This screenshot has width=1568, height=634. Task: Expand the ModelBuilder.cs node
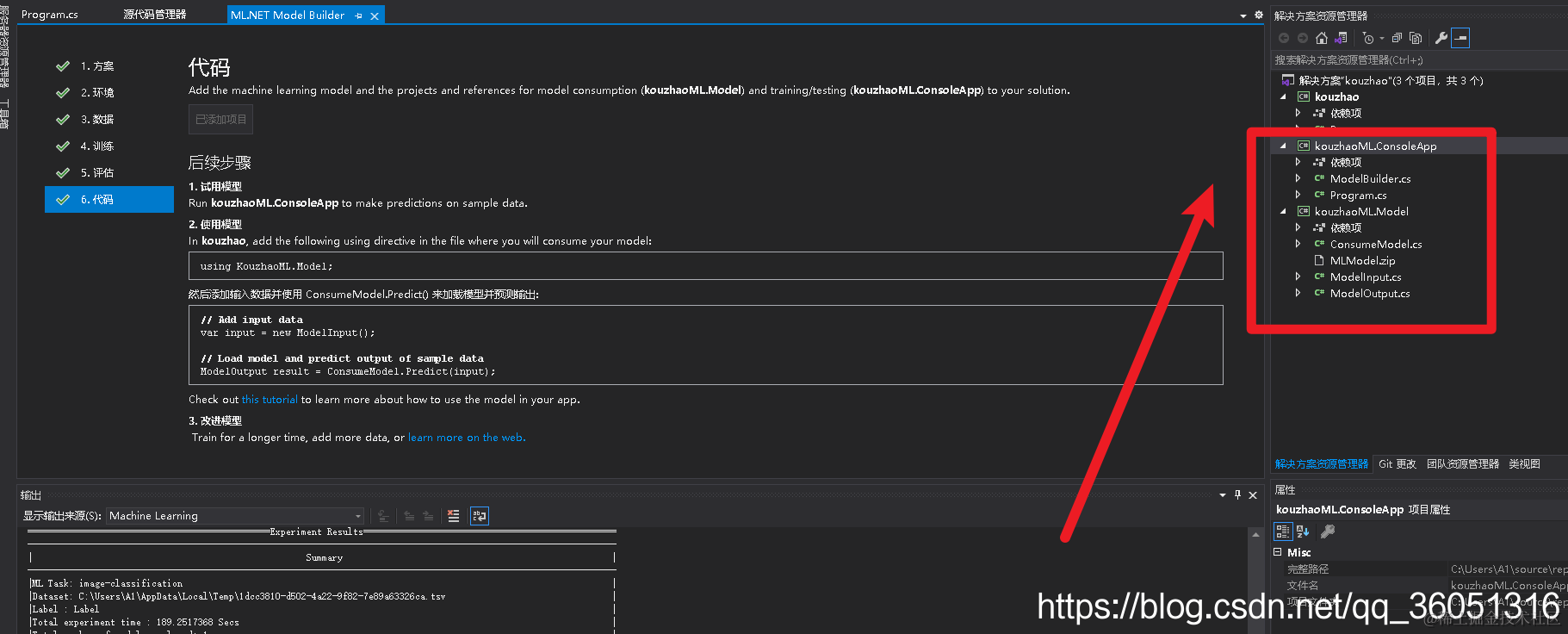click(1298, 178)
